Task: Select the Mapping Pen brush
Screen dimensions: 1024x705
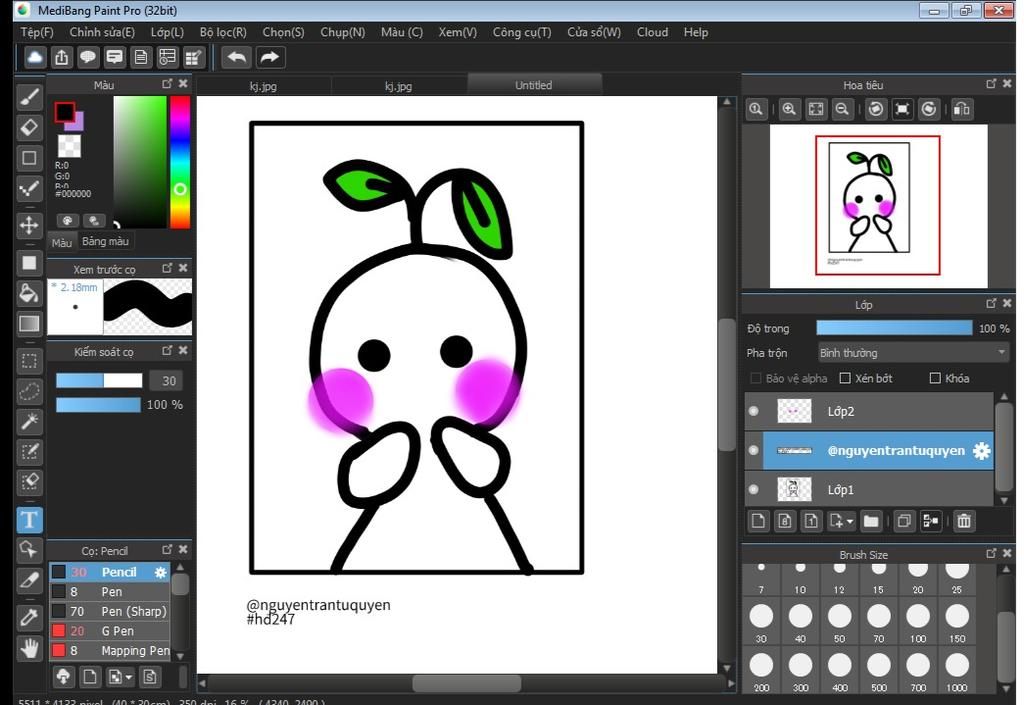Action: tap(110, 651)
